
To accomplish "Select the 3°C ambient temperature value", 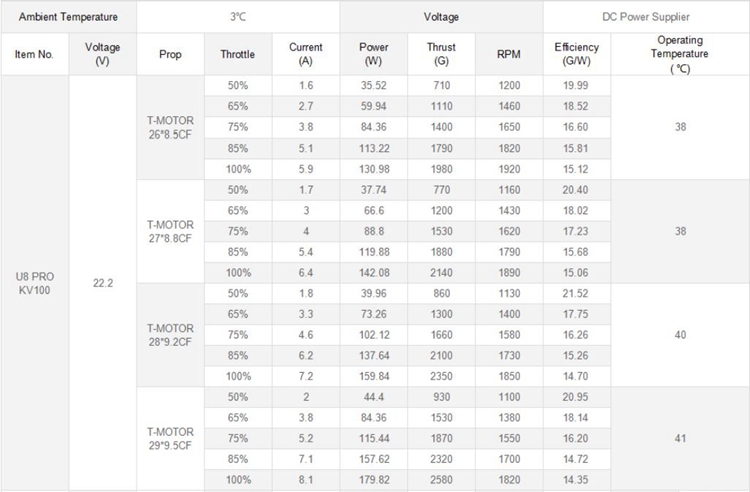I will 237,17.
